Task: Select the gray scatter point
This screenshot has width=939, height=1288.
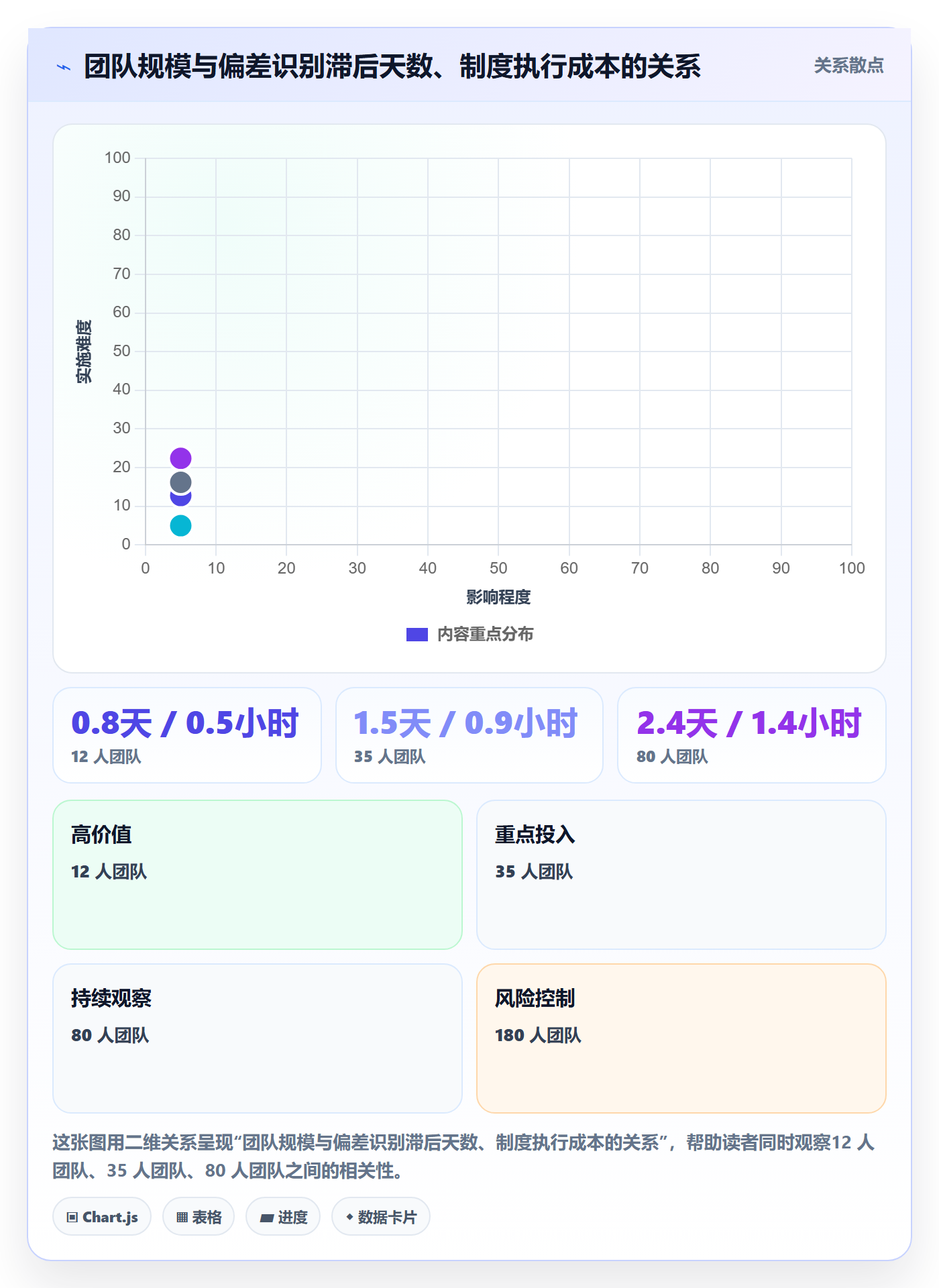Action: (x=180, y=482)
